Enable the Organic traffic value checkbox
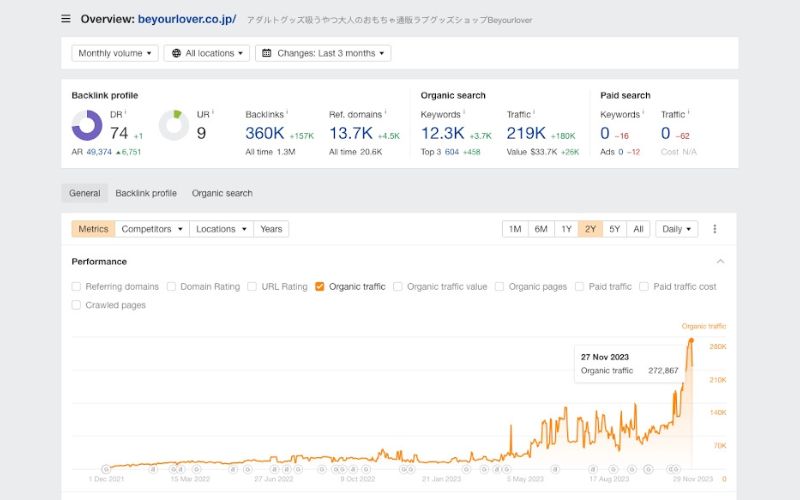 [397, 287]
